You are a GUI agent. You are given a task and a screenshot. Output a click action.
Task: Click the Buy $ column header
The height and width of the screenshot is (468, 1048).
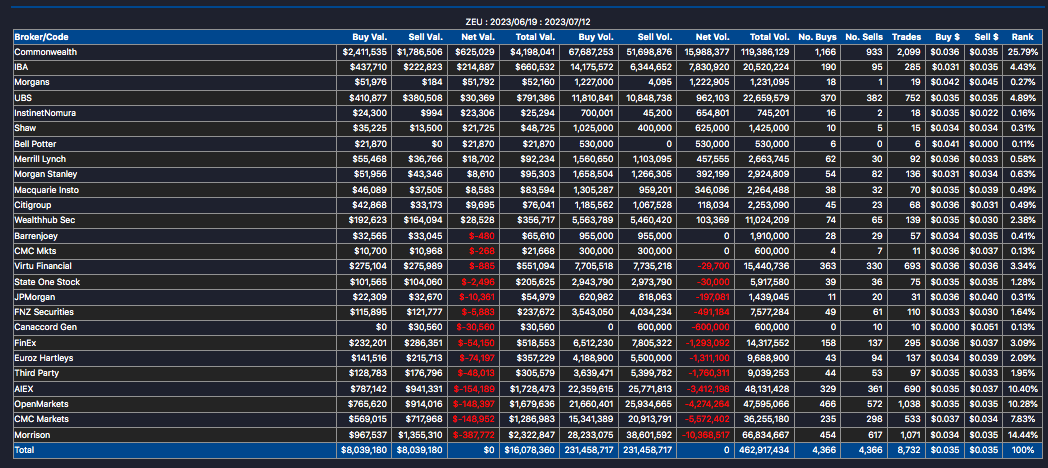(950, 37)
